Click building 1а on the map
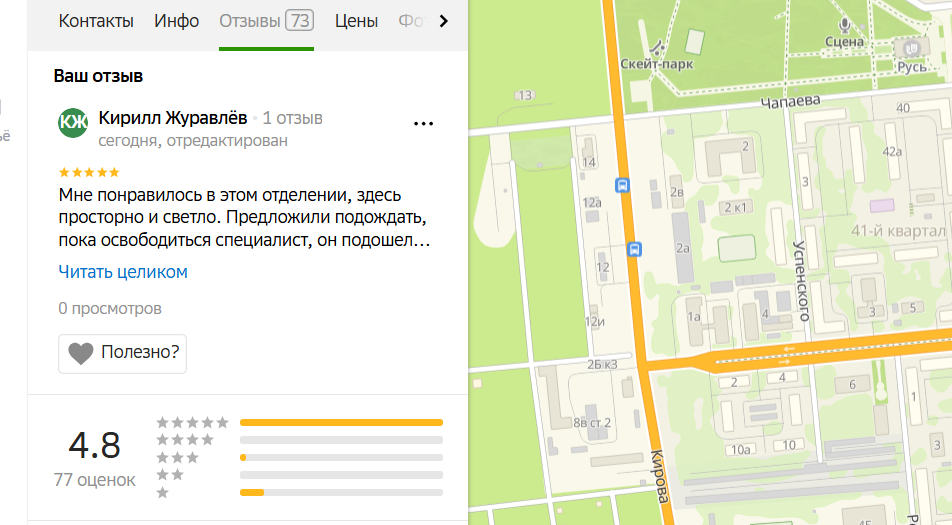The width and height of the screenshot is (952, 525). pyautogui.click(x=694, y=317)
